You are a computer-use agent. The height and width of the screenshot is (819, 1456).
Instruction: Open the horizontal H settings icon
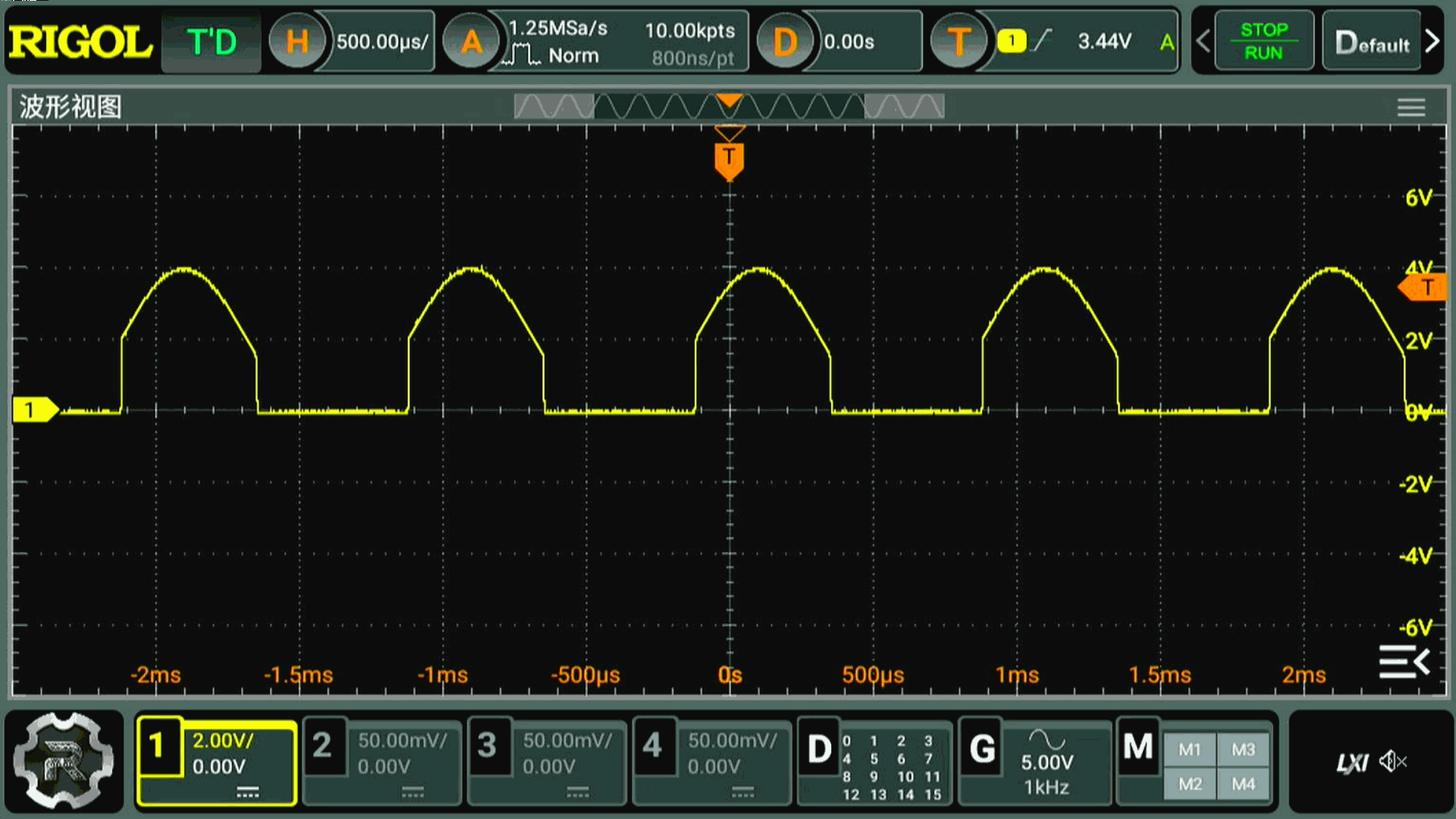click(297, 42)
